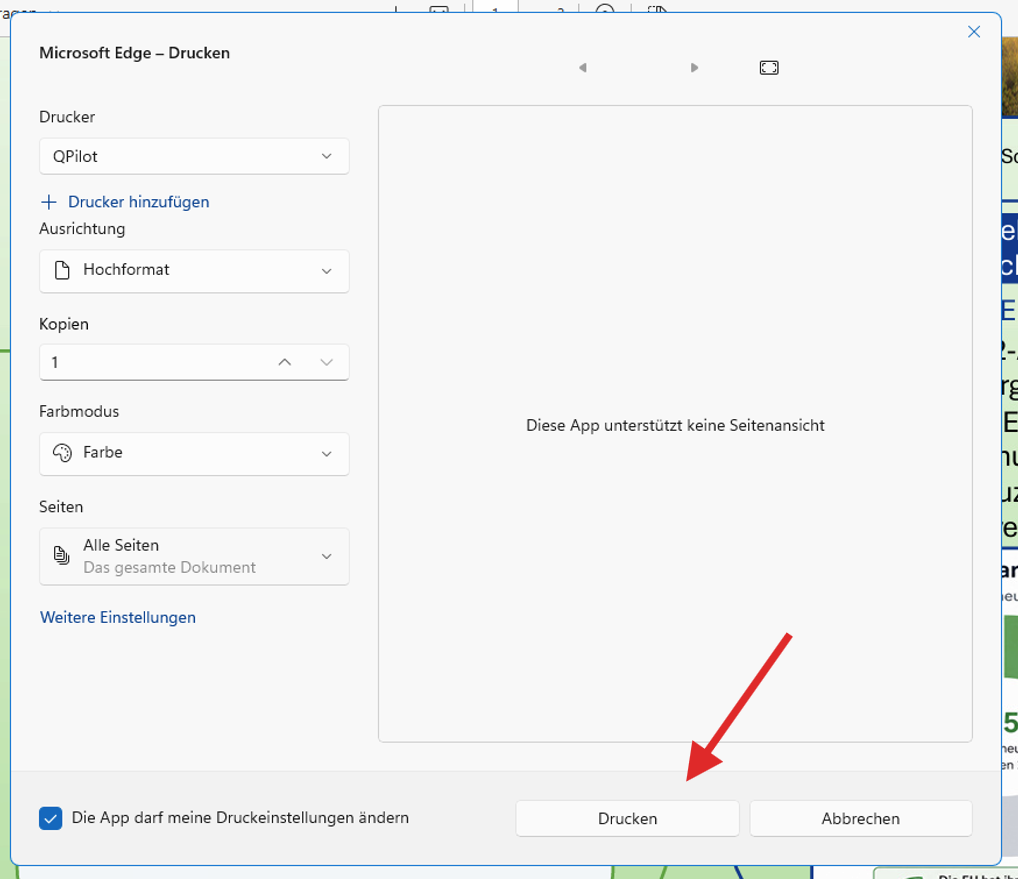This screenshot has height=879, width=1018.
Task: Click the chevron on the Farbe box
Action: (x=327, y=454)
